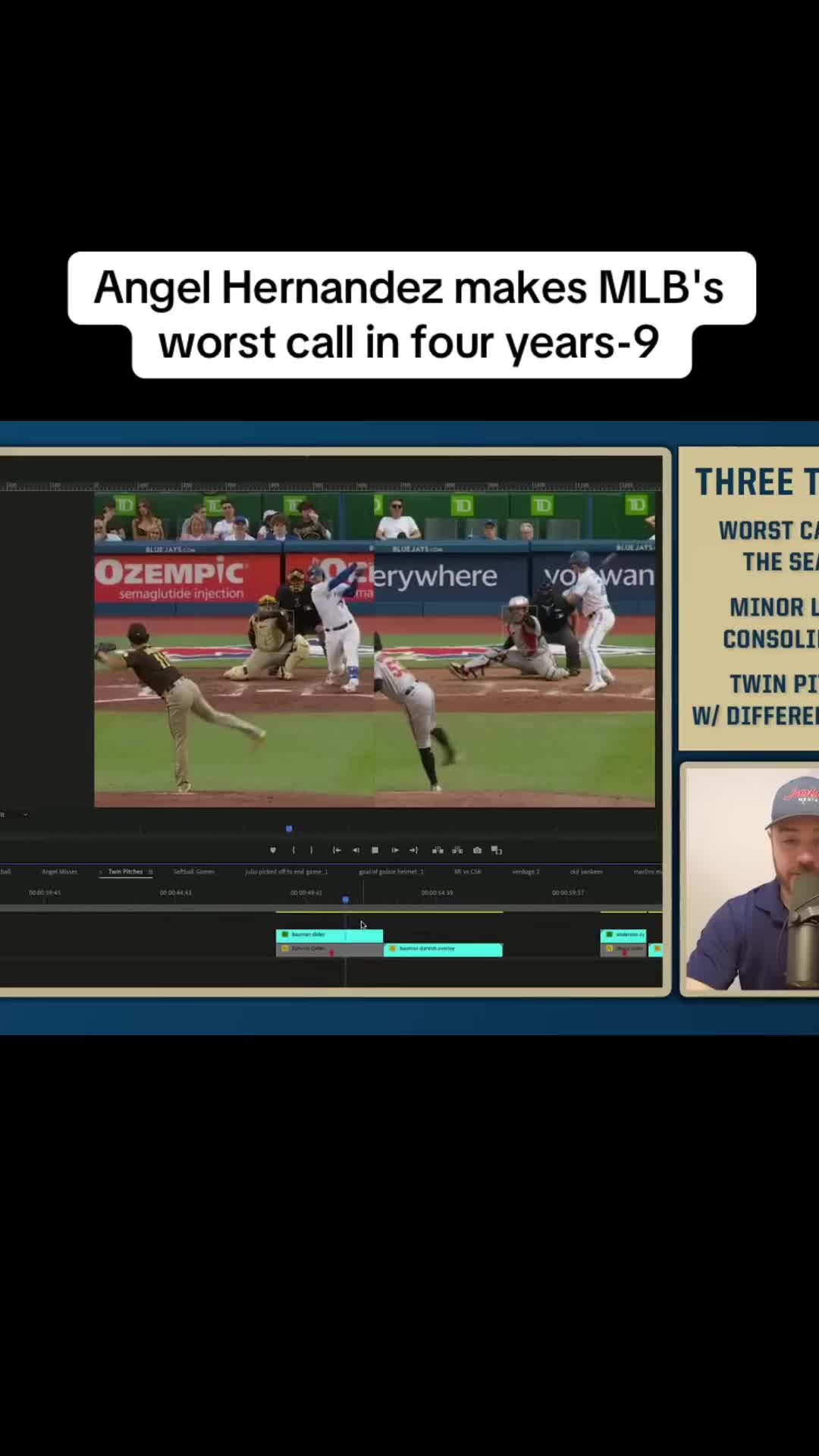Select the anderson clip on the upper track
This screenshot has width=819, height=1456.
point(623,935)
